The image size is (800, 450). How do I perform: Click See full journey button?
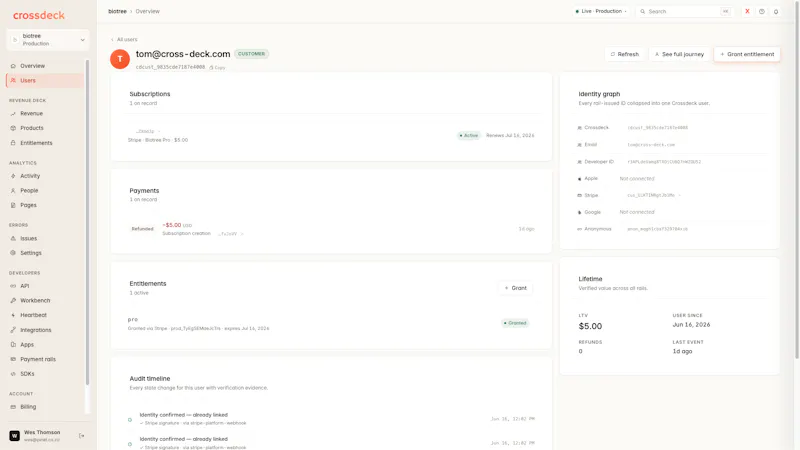click(680, 54)
